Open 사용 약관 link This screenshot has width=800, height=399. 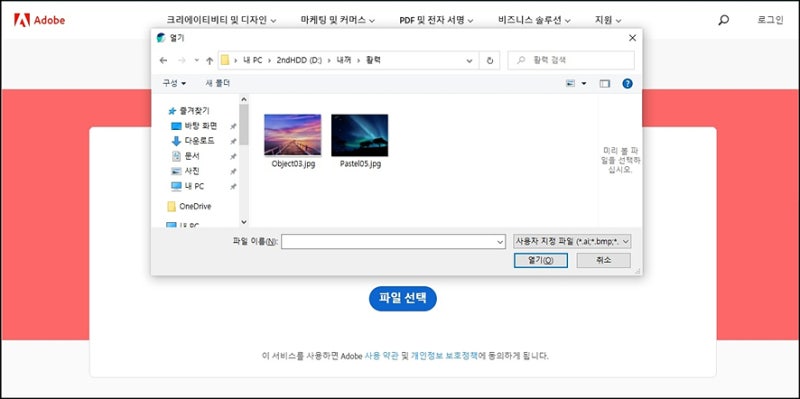point(383,356)
